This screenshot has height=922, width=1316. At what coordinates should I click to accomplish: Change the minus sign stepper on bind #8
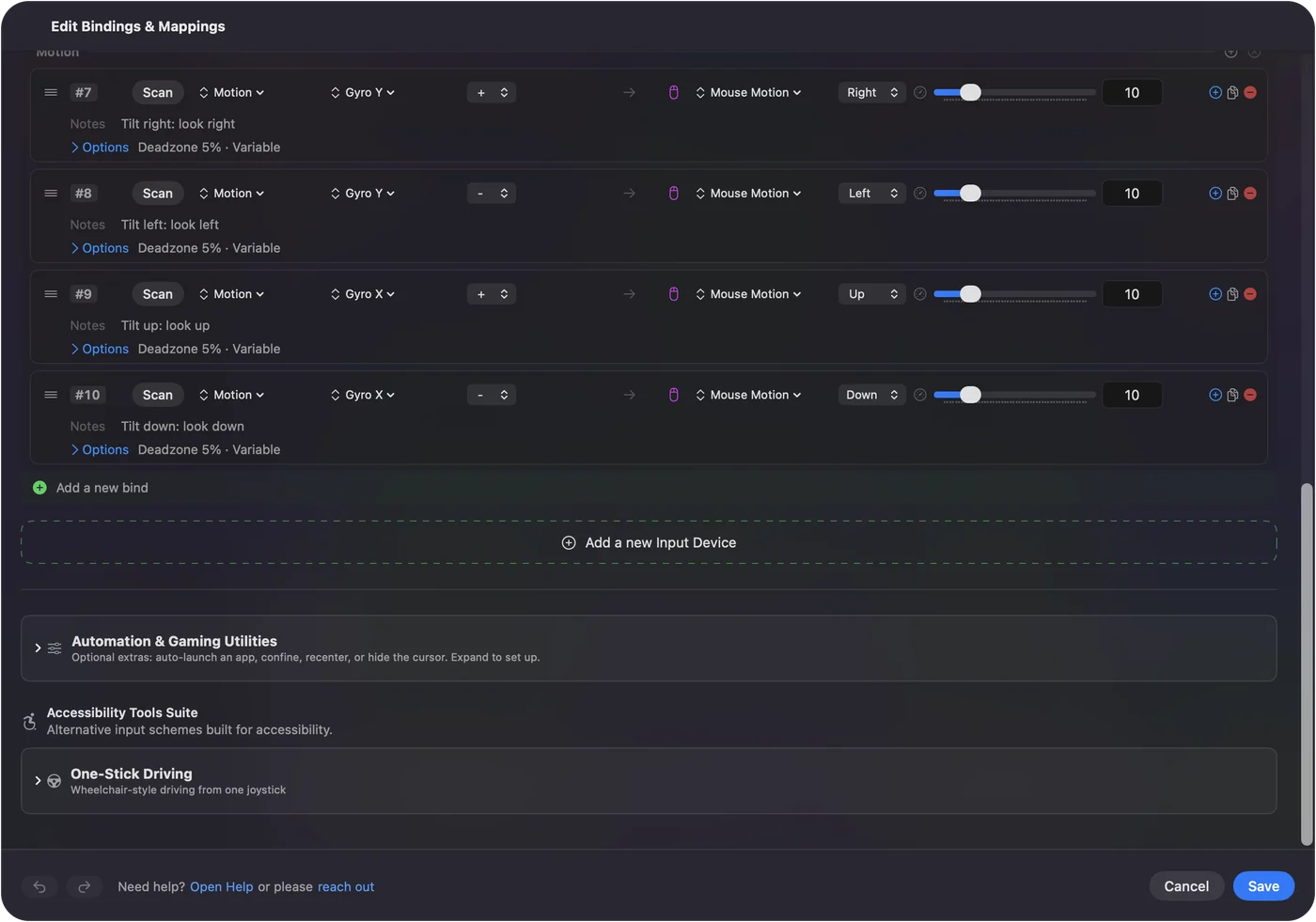492,193
